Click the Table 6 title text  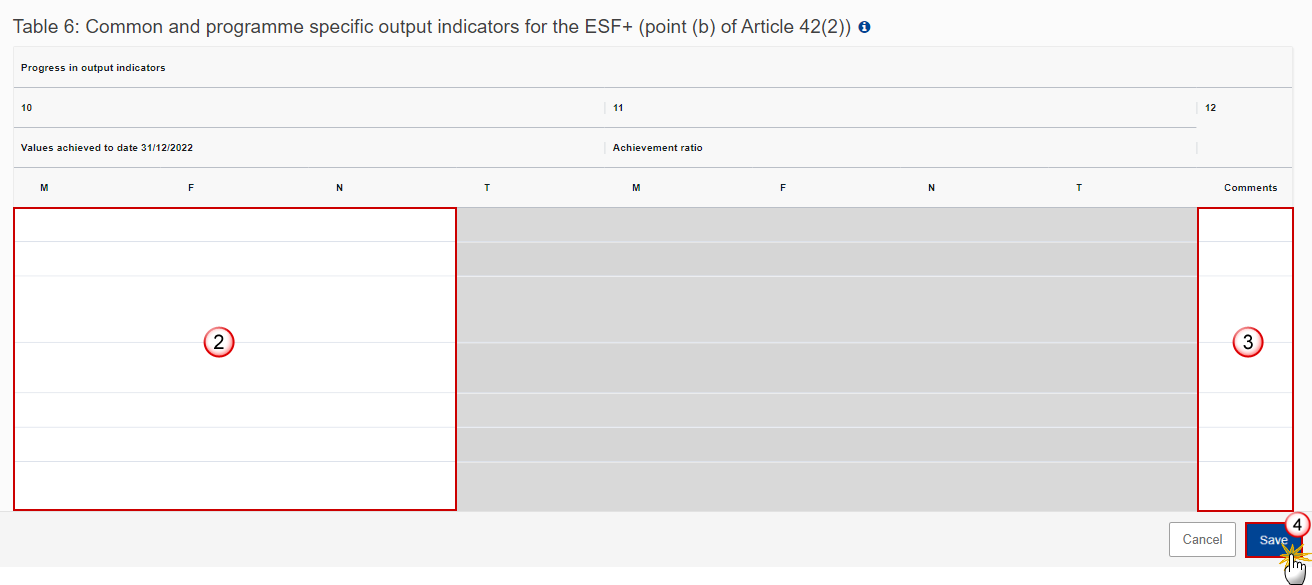pos(432,27)
